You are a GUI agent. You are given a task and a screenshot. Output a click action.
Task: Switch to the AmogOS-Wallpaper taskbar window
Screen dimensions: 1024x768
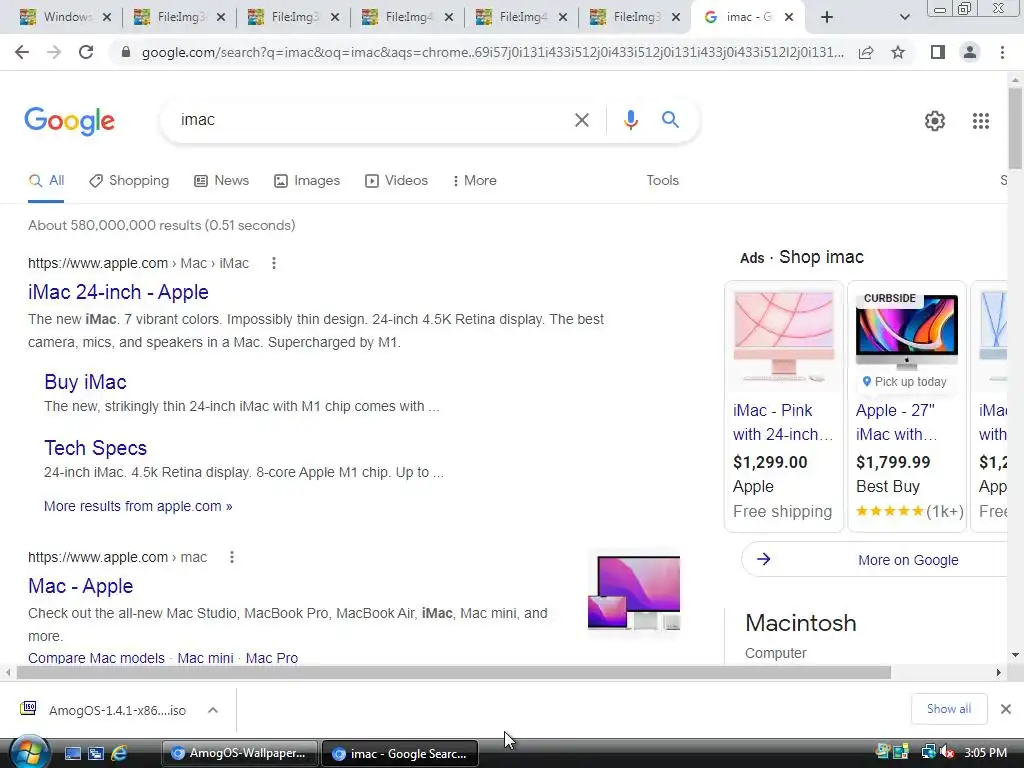point(240,753)
